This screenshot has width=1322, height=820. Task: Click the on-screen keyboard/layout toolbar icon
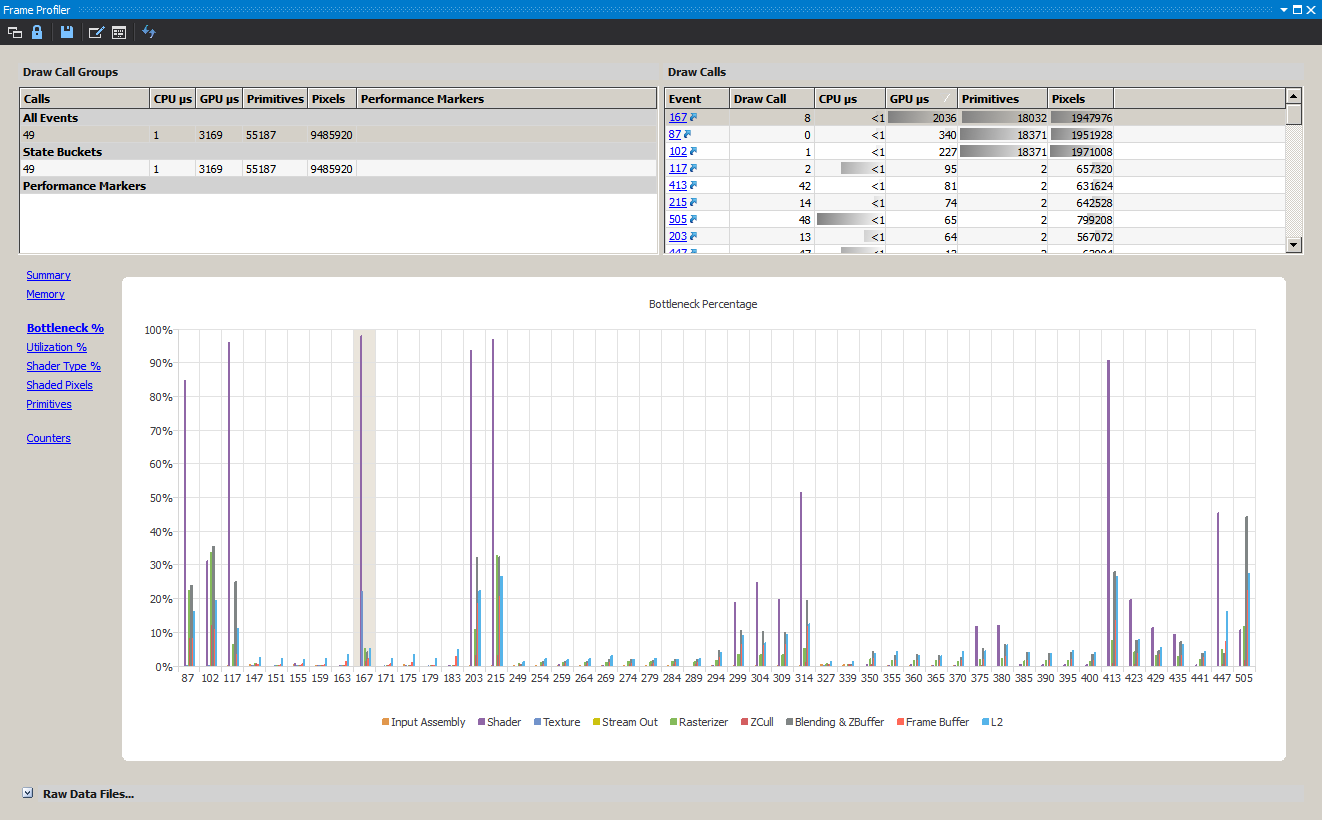coord(119,32)
